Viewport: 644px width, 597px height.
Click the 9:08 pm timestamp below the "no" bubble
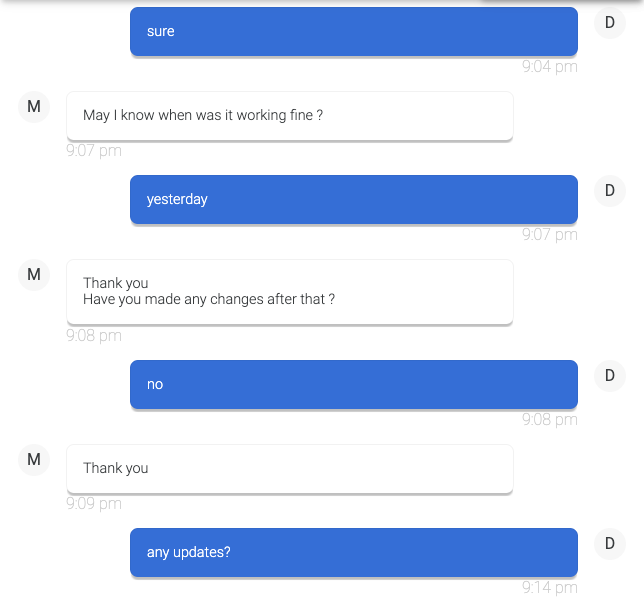point(549,420)
